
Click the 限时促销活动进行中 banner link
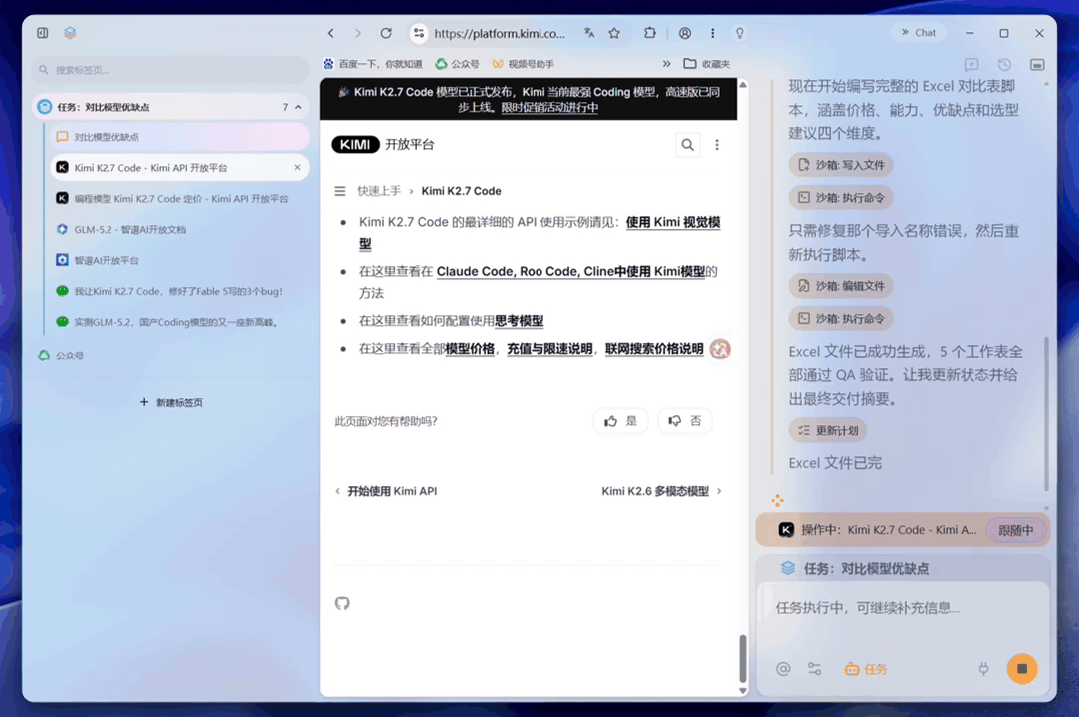(x=550, y=107)
